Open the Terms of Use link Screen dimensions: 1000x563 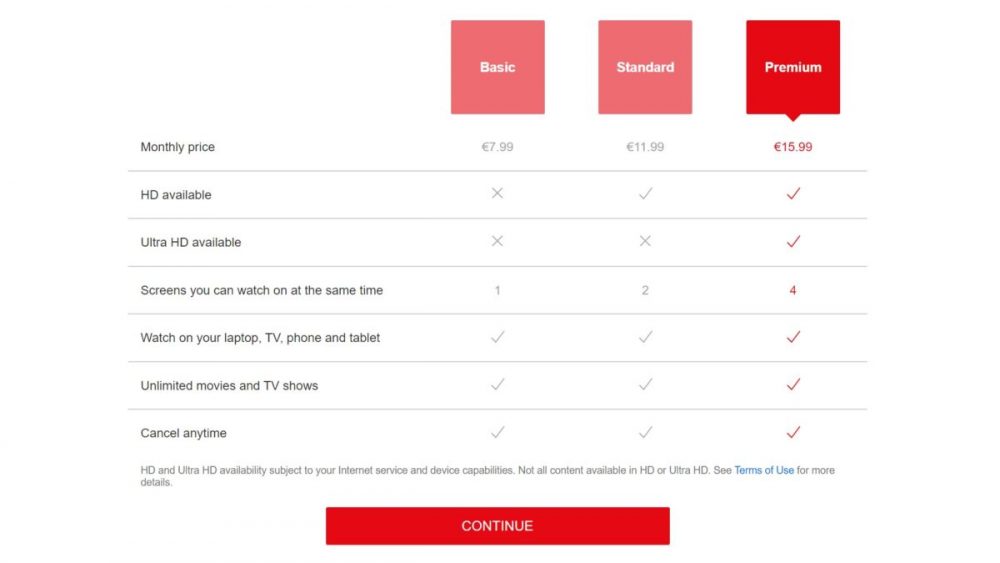(764, 471)
